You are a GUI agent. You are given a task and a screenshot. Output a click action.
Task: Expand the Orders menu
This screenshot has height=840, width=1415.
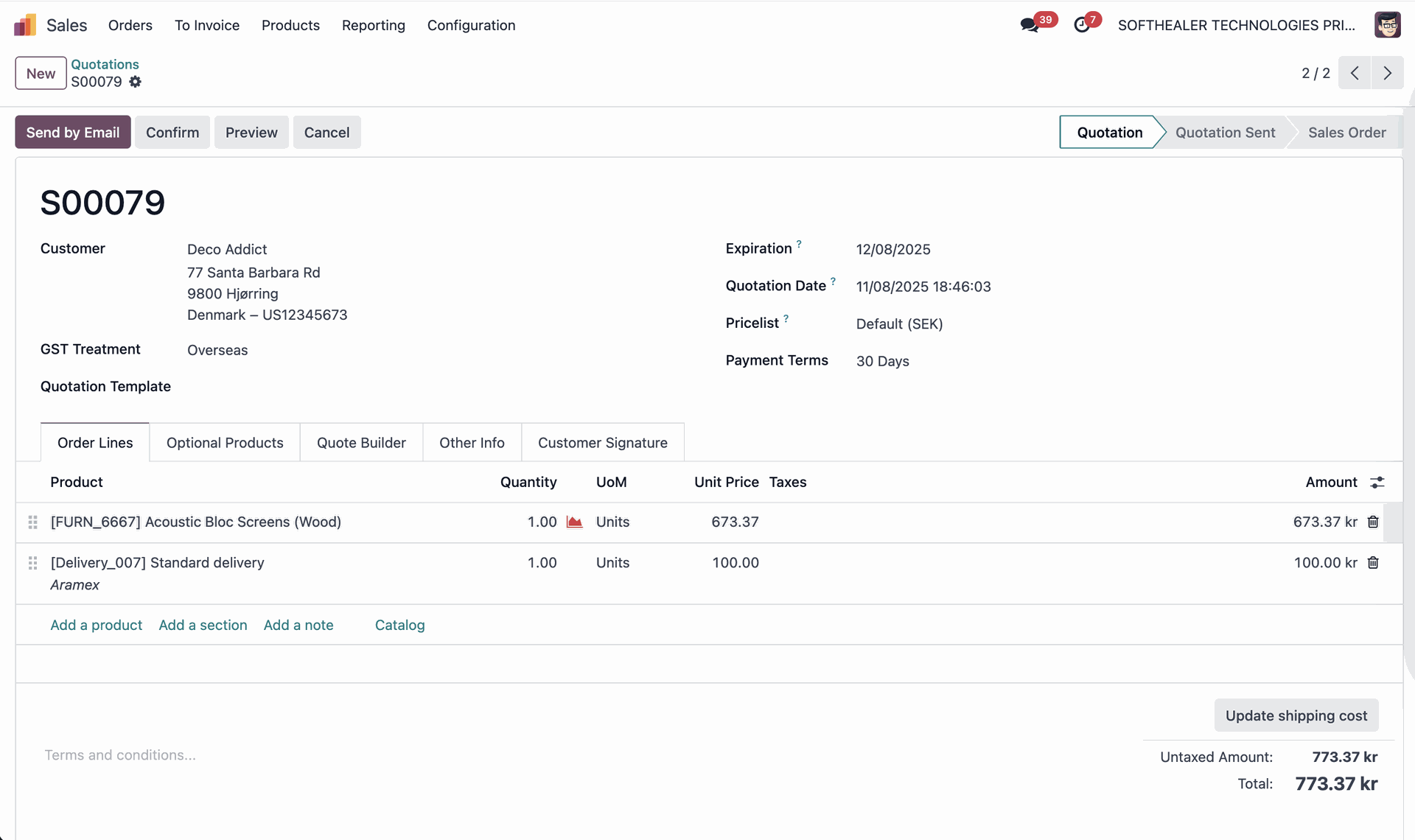click(x=130, y=25)
